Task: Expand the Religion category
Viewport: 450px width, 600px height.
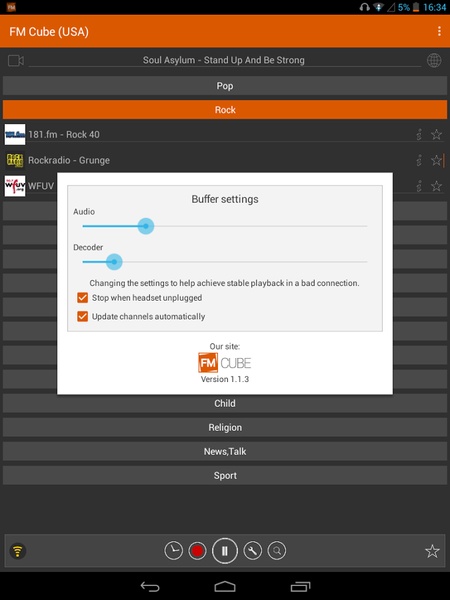Action: [x=225, y=427]
